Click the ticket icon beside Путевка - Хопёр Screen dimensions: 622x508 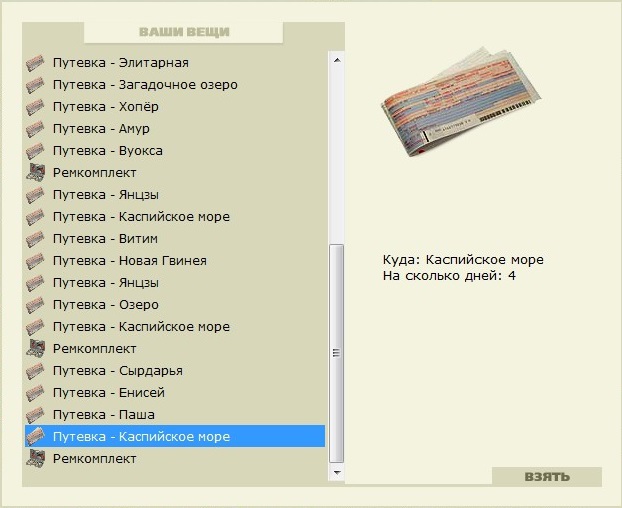click(x=35, y=107)
